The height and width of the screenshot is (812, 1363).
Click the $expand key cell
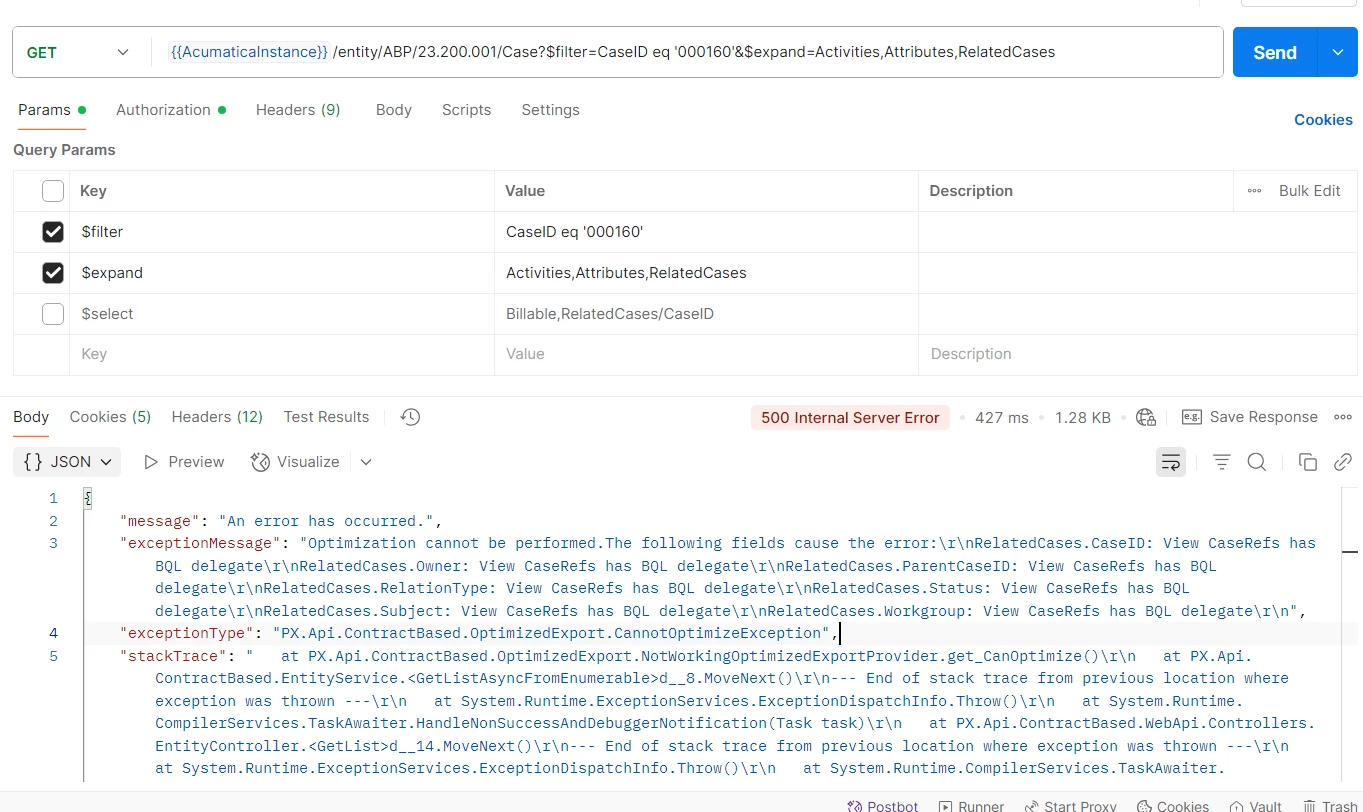(x=282, y=273)
